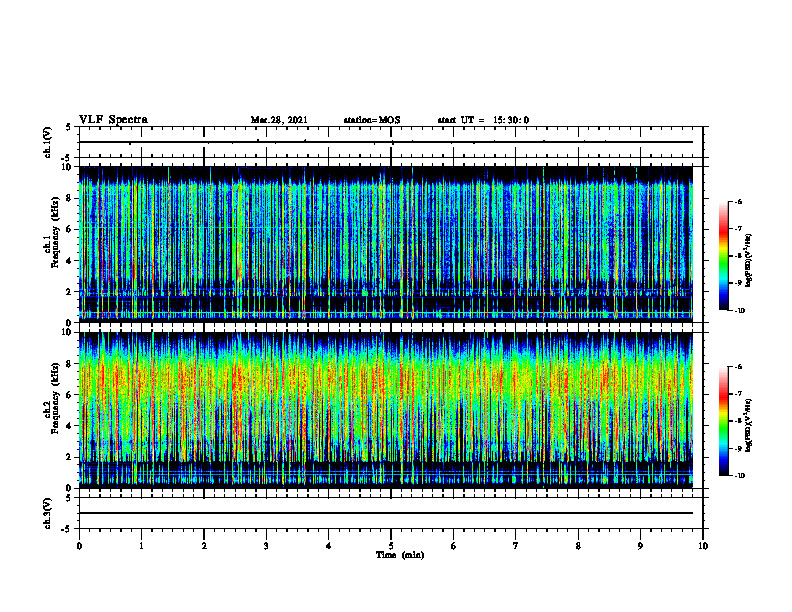Click the ch.1 spectrogram color scale bar
Image resolution: width=792 pixels, height=612 pixels.
tap(724, 256)
